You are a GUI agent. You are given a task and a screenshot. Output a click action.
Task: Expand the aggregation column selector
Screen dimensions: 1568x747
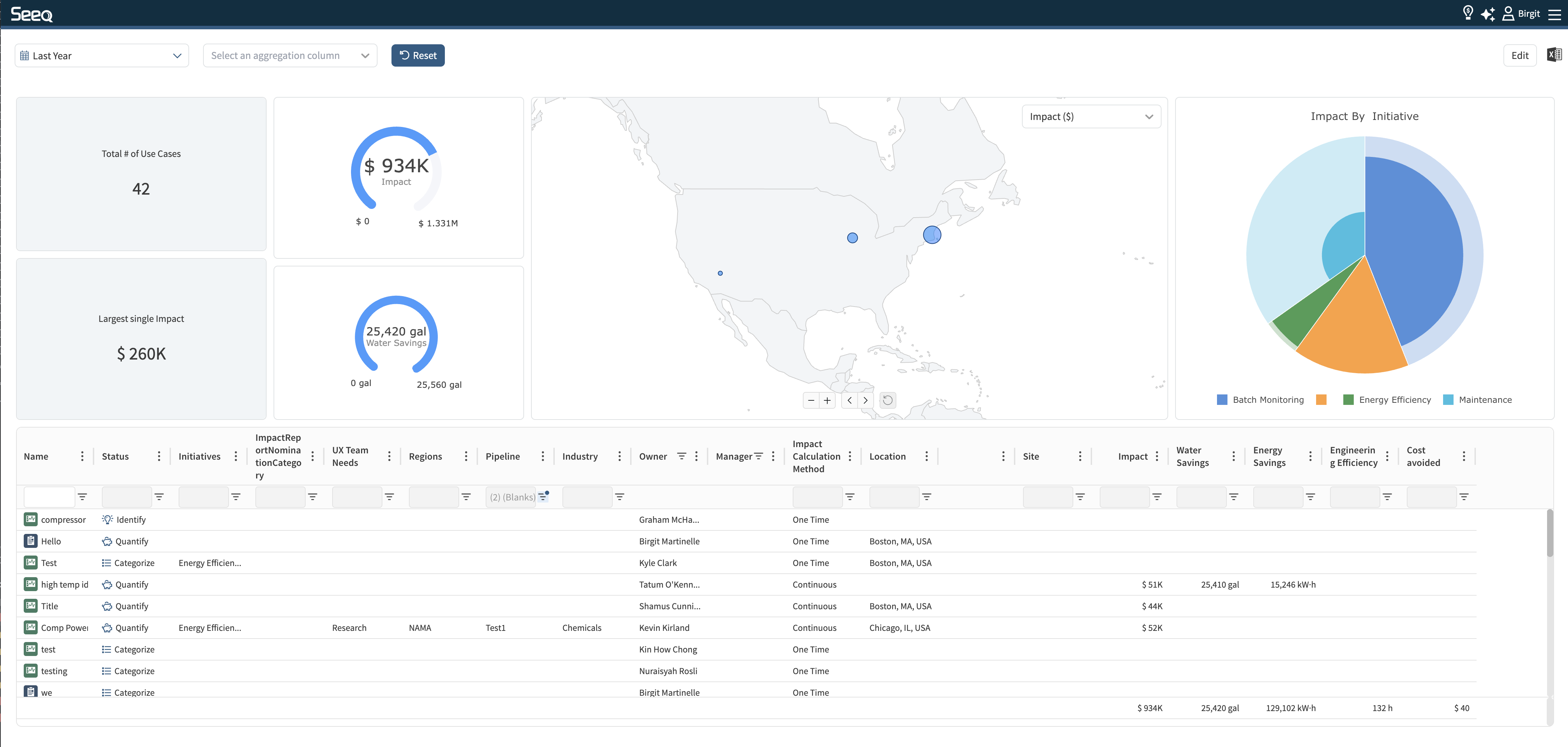[x=290, y=56]
